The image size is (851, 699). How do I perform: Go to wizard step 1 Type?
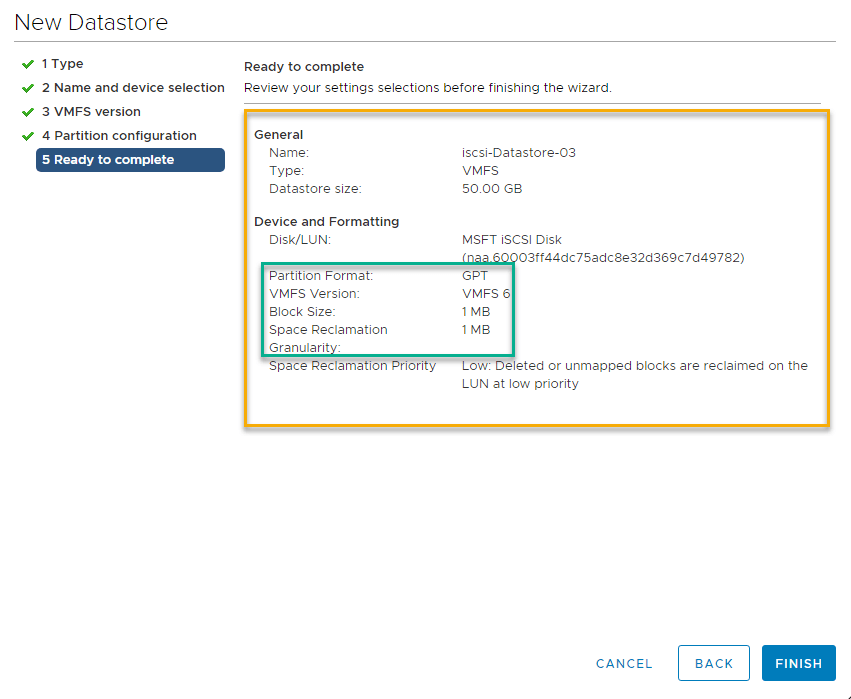click(x=62, y=64)
